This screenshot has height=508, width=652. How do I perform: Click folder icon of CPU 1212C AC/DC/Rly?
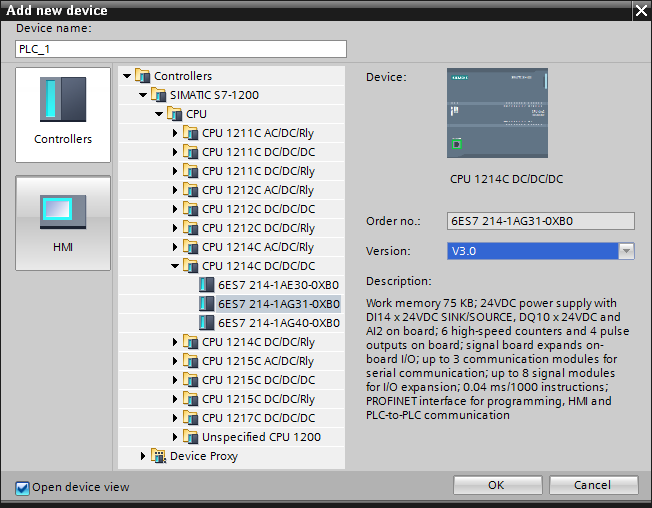[x=190, y=190]
